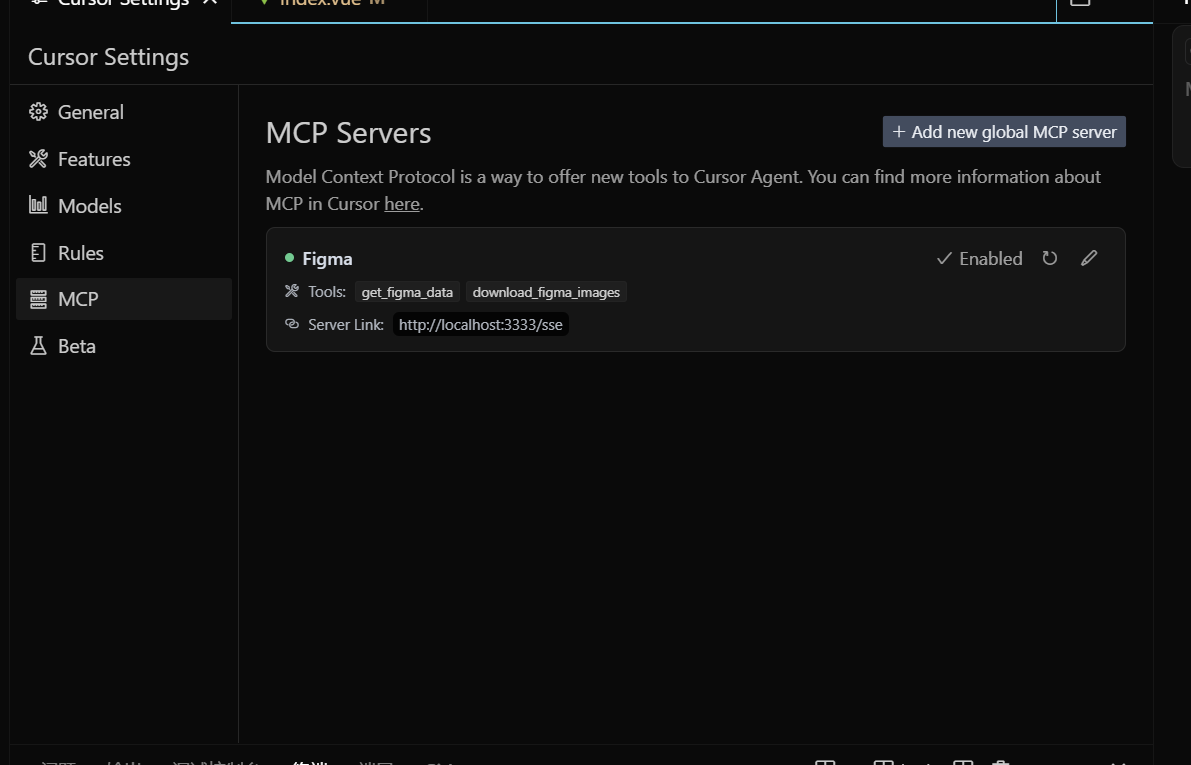This screenshot has height=765, width=1191.
Task: Select the MCP settings section
Action: tap(124, 299)
